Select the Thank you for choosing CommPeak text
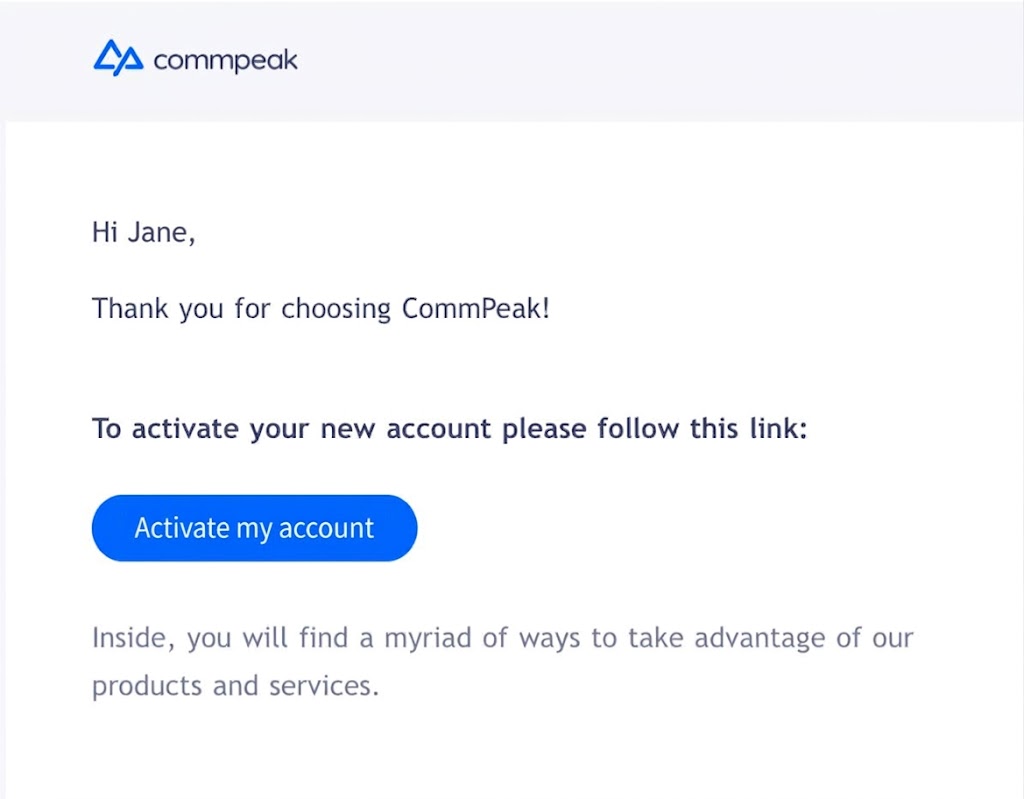The image size is (1024, 799). [320, 308]
